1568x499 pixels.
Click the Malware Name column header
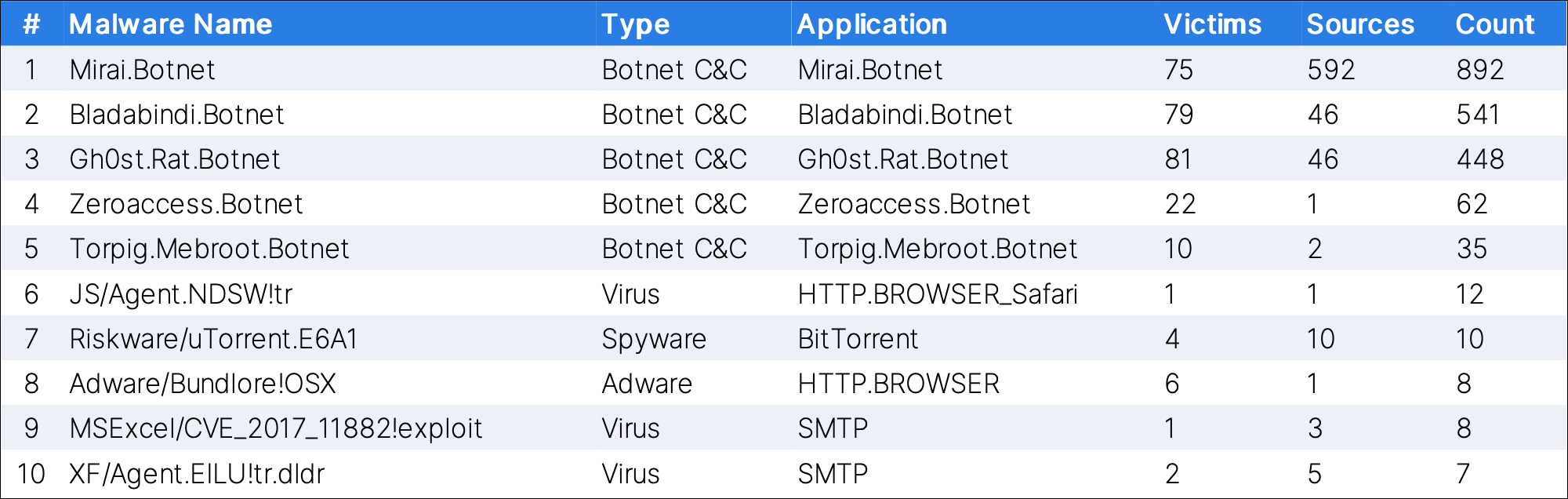point(170,24)
